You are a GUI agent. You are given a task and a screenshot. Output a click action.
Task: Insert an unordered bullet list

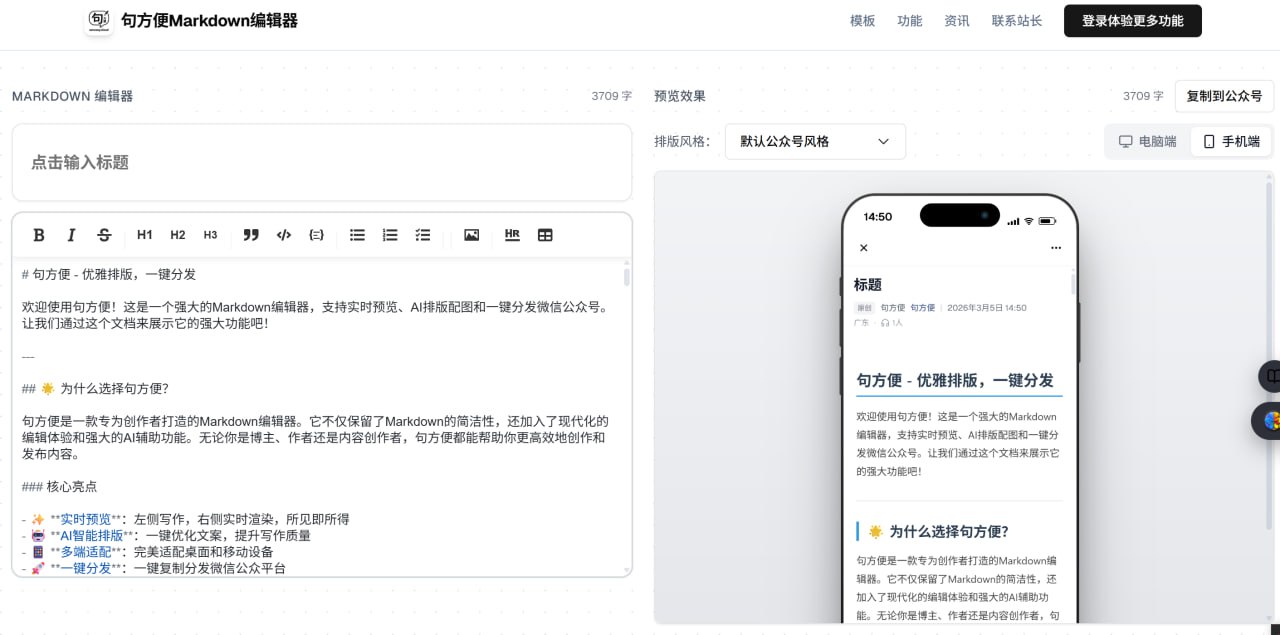coord(357,235)
